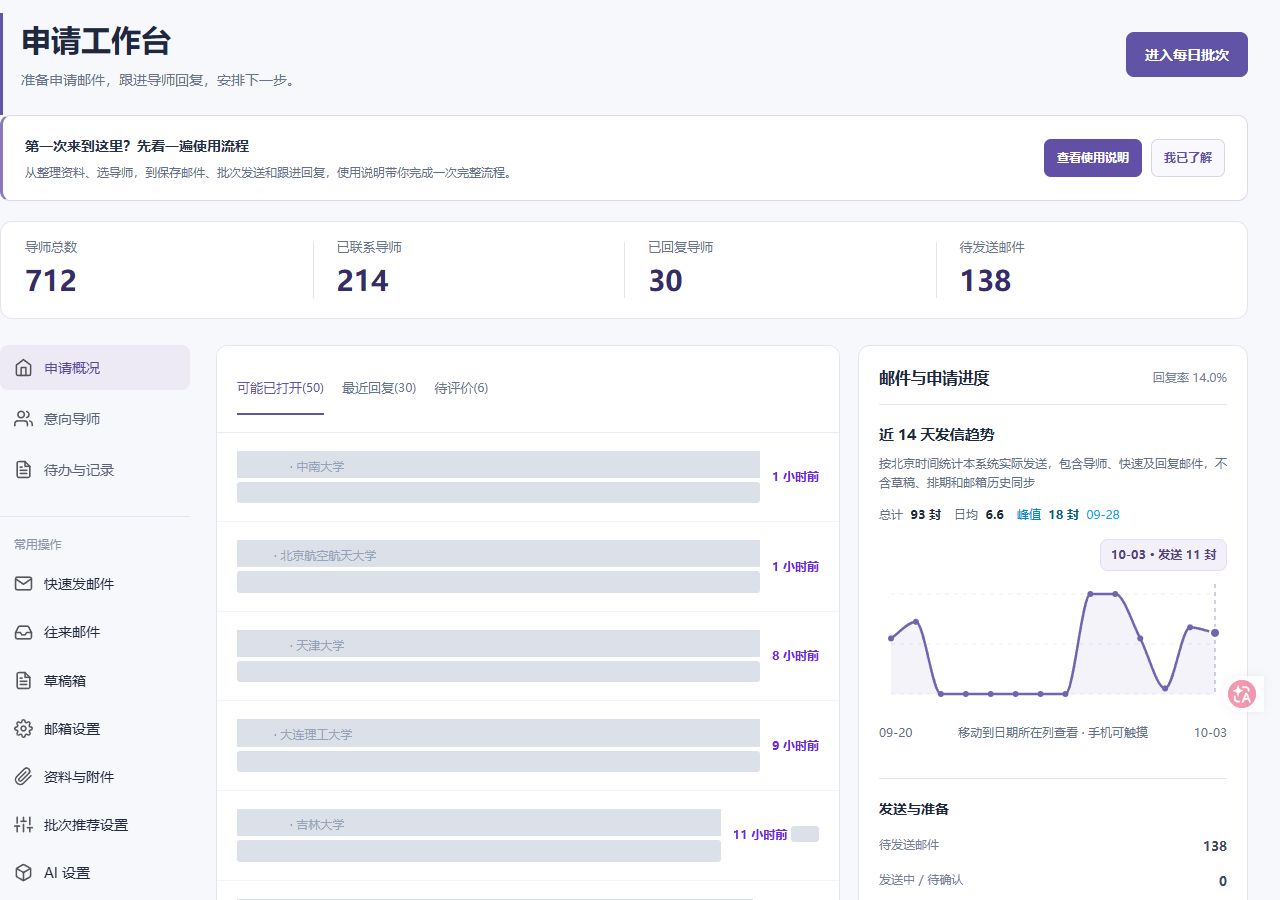Go to 意向导师 in sidebar

95,419
